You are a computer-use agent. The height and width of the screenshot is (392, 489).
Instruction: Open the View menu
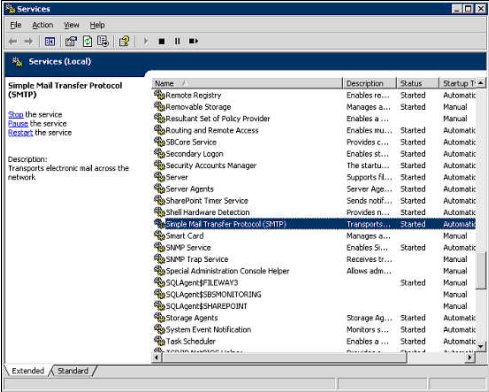pyautogui.click(x=71, y=25)
